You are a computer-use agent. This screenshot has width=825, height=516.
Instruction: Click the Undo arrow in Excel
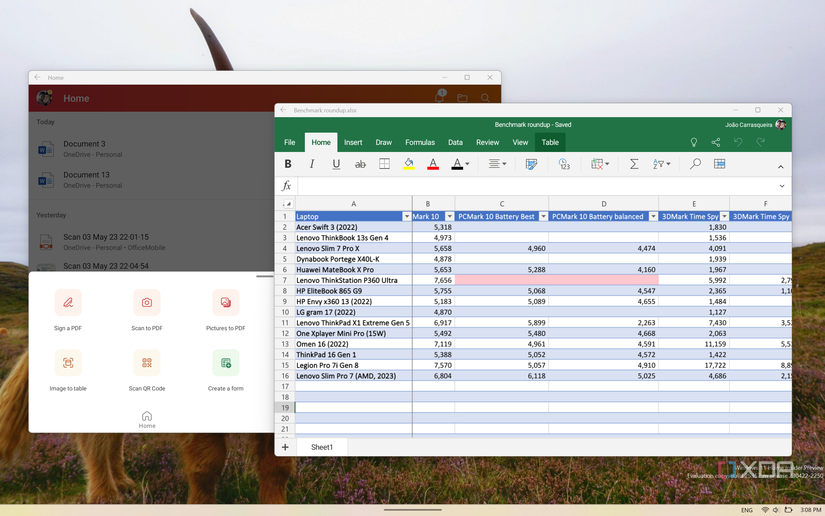coord(738,143)
